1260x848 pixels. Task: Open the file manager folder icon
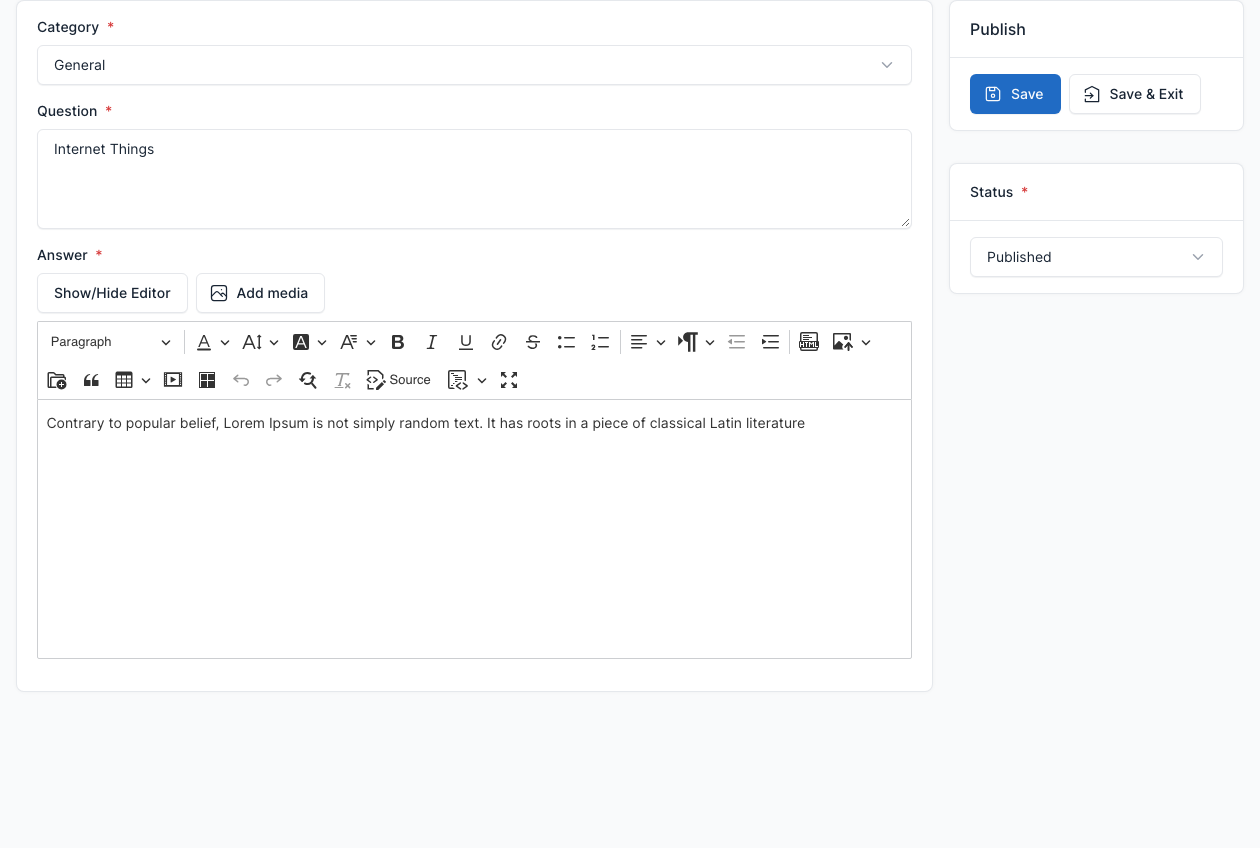pyautogui.click(x=57, y=380)
